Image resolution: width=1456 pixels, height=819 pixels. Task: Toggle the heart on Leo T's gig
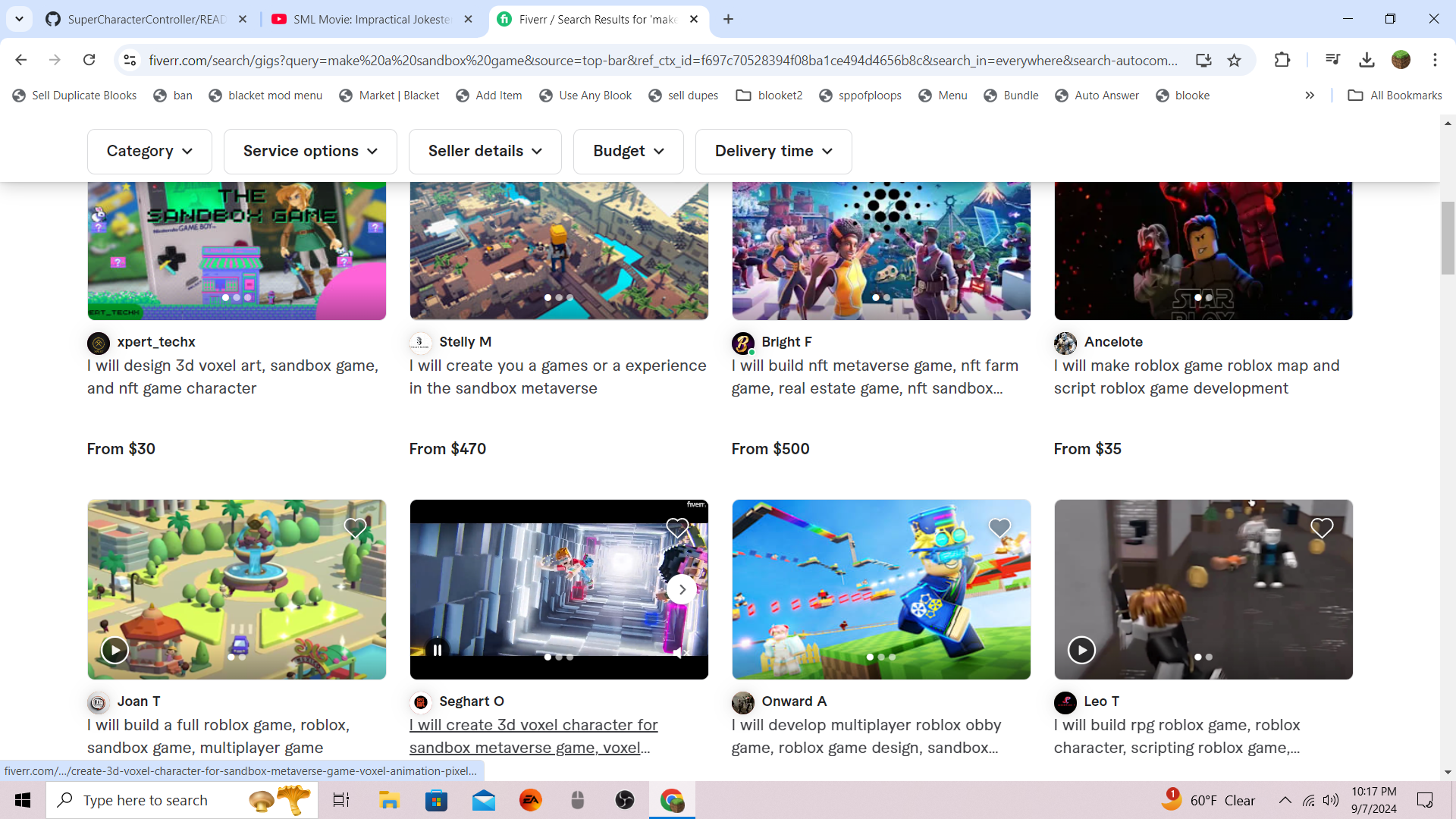pos(1322,528)
